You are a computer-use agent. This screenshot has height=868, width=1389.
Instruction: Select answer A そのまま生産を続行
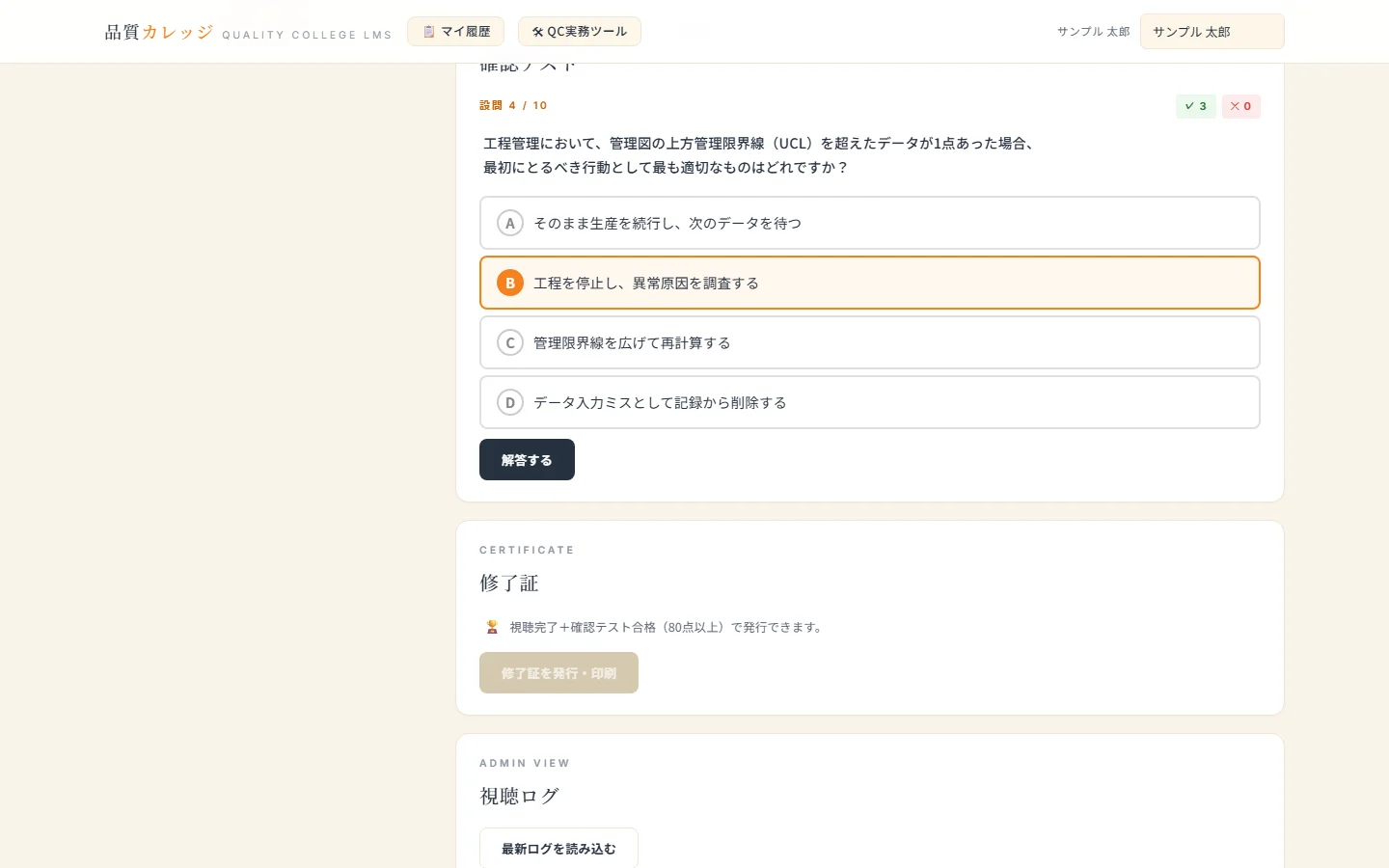869,223
